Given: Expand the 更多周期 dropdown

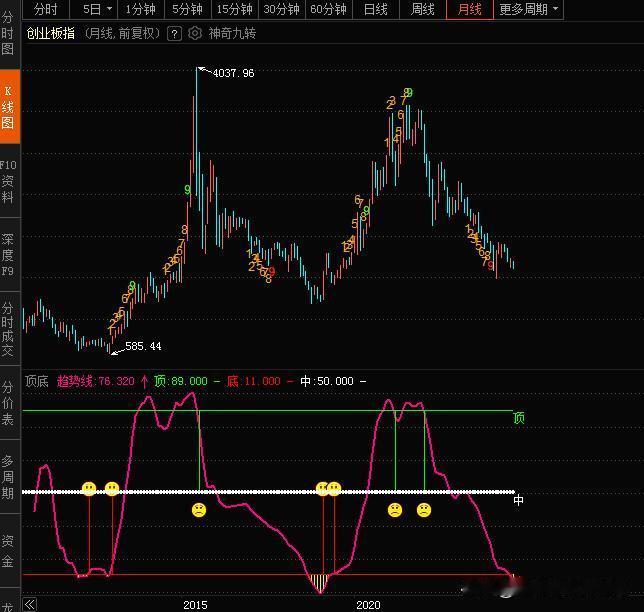Looking at the screenshot, I should 529,9.
